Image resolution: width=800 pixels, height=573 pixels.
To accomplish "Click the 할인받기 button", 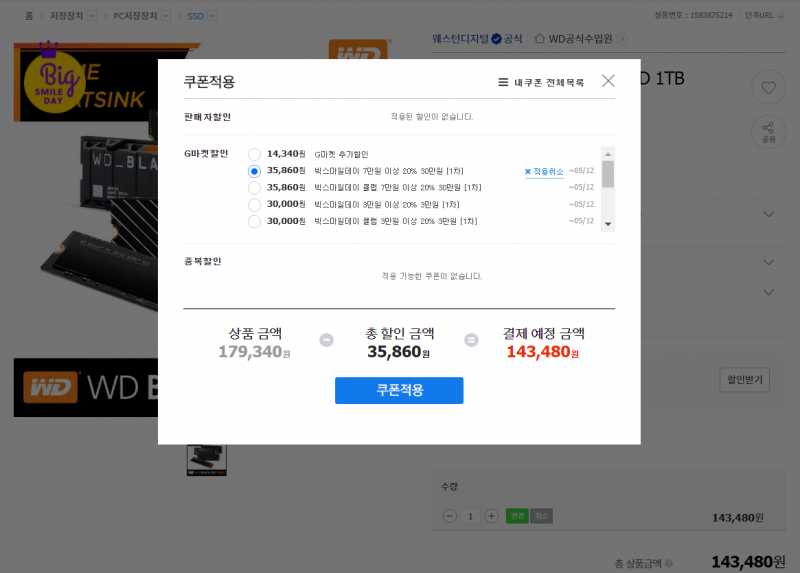I will click(x=744, y=380).
